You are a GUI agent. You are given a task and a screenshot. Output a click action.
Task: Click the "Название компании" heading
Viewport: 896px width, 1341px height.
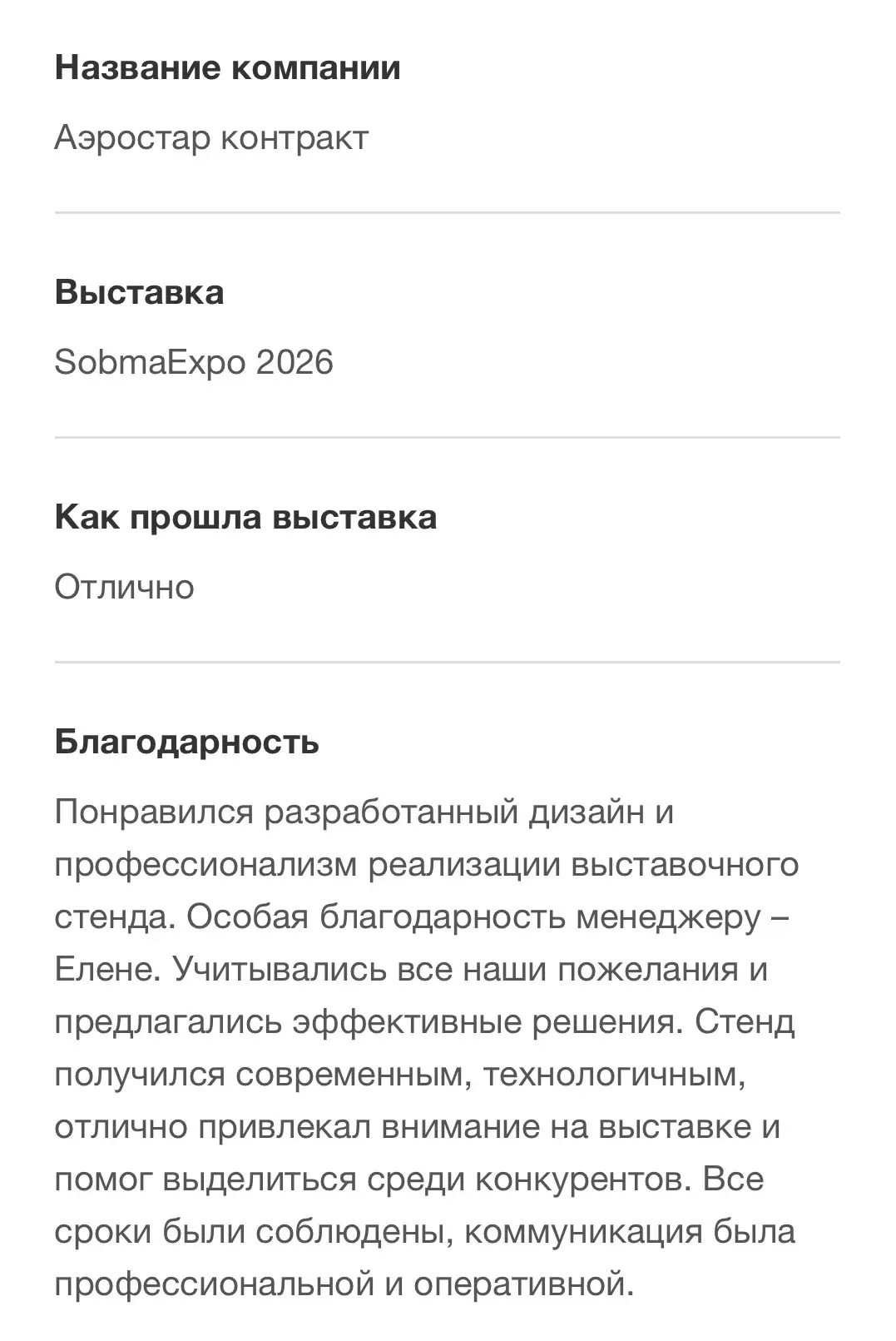click(x=227, y=67)
